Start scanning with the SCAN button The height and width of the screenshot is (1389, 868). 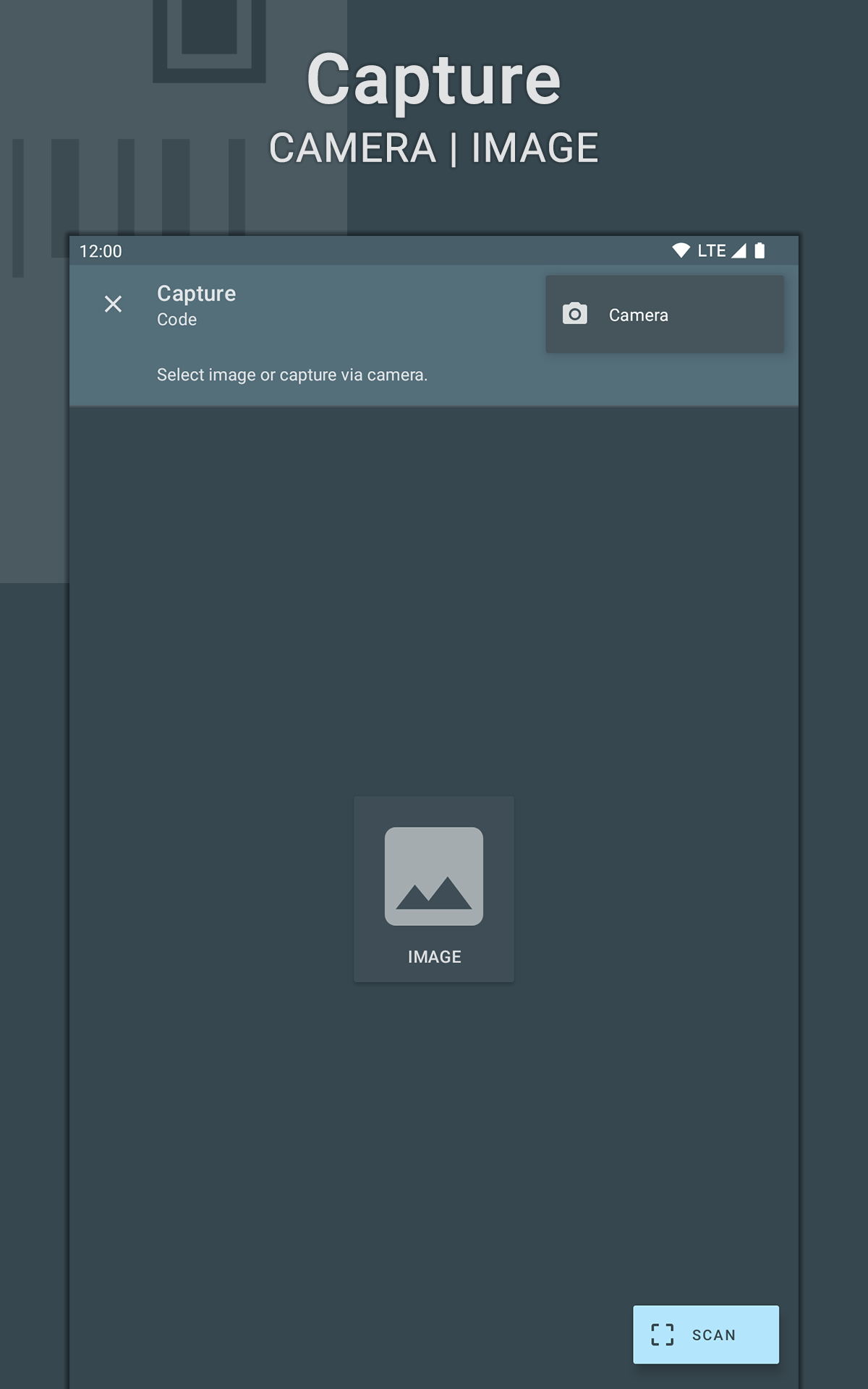706,1335
